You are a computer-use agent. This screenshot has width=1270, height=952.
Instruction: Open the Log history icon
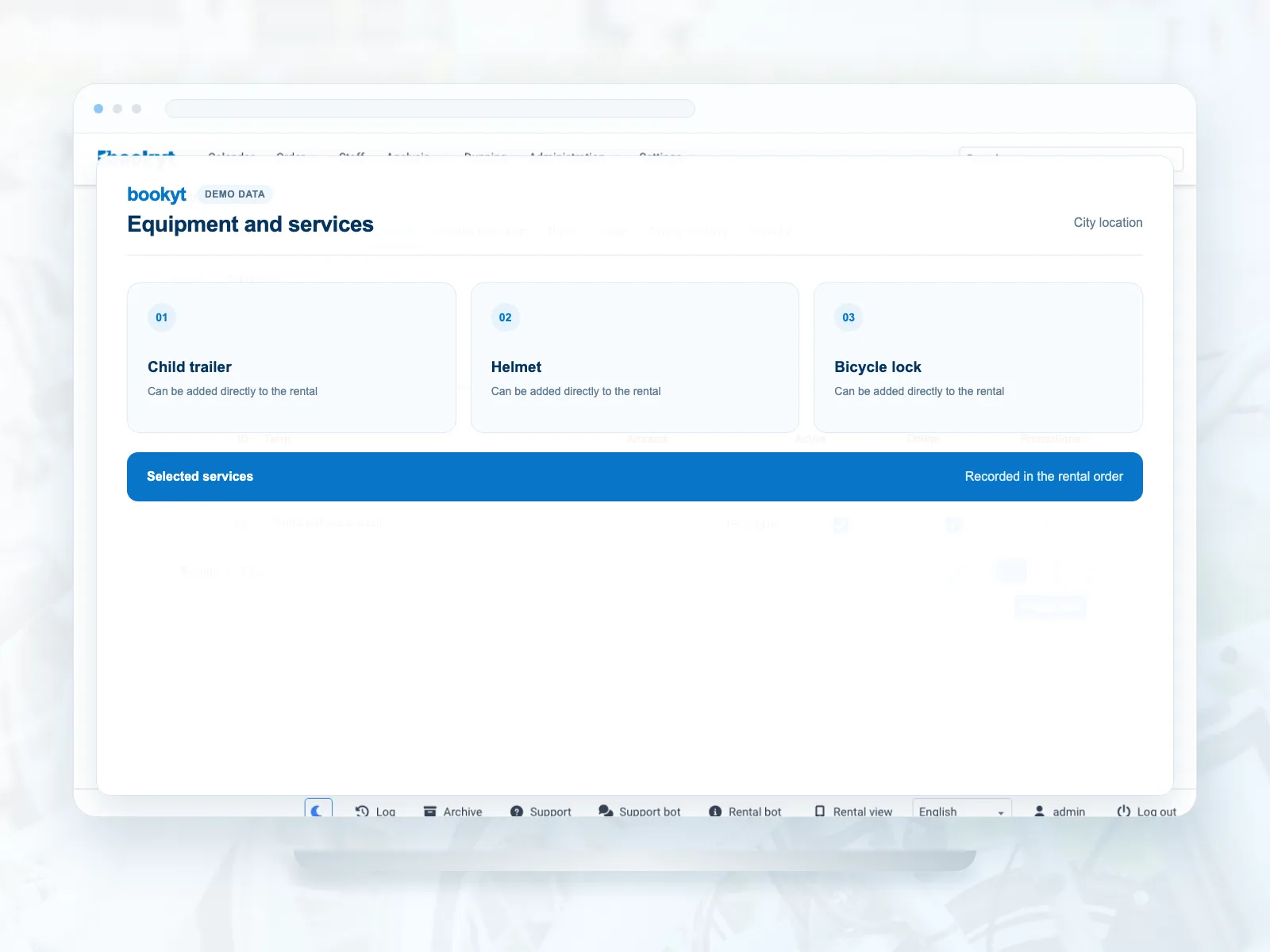point(362,811)
